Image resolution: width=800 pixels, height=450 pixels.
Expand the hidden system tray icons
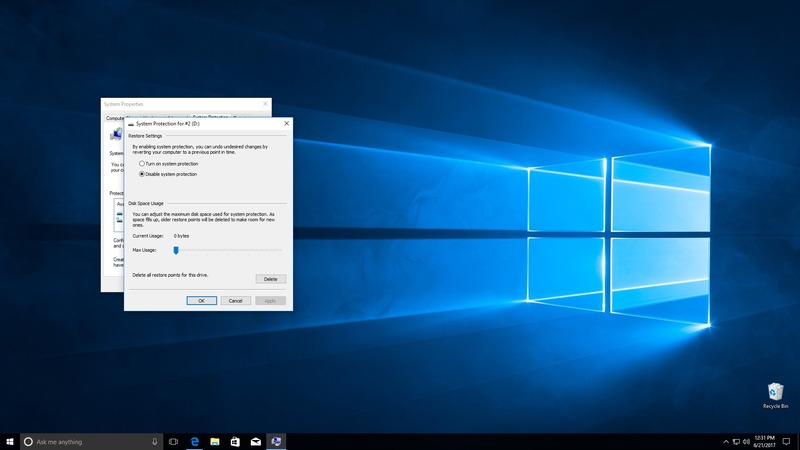coord(726,441)
